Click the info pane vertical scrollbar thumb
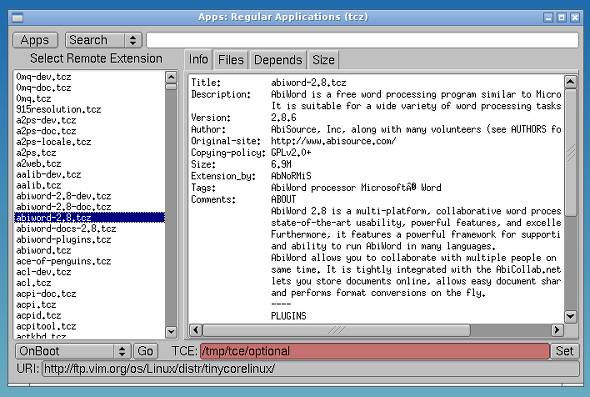The image size is (590, 397). point(570,153)
